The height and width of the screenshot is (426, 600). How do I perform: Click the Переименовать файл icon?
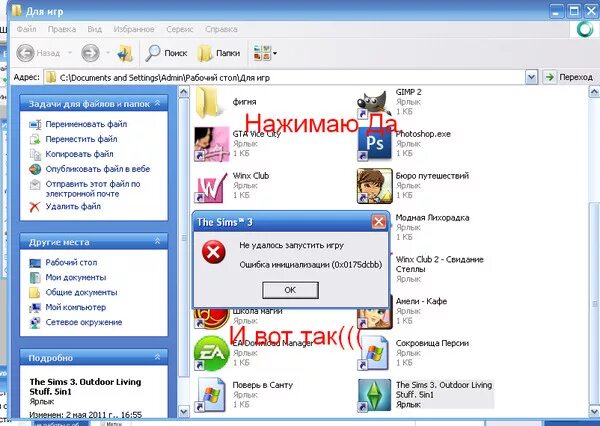[x=35, y=124]
